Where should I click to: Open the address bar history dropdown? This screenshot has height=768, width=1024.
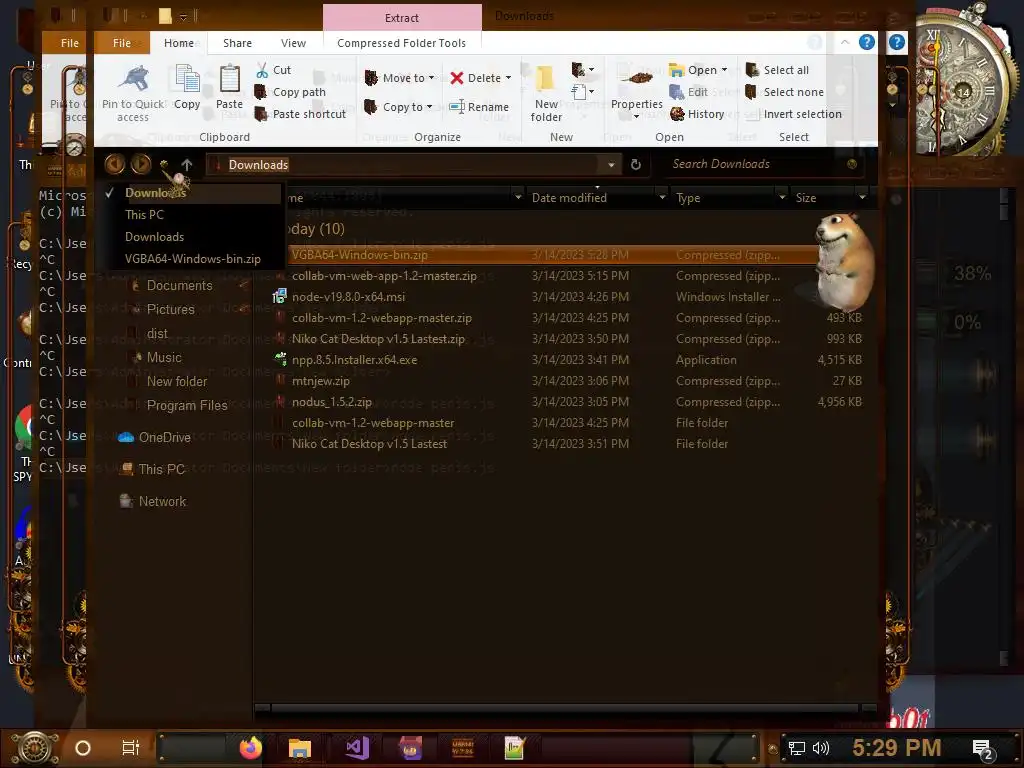click(x=611, y=165)
